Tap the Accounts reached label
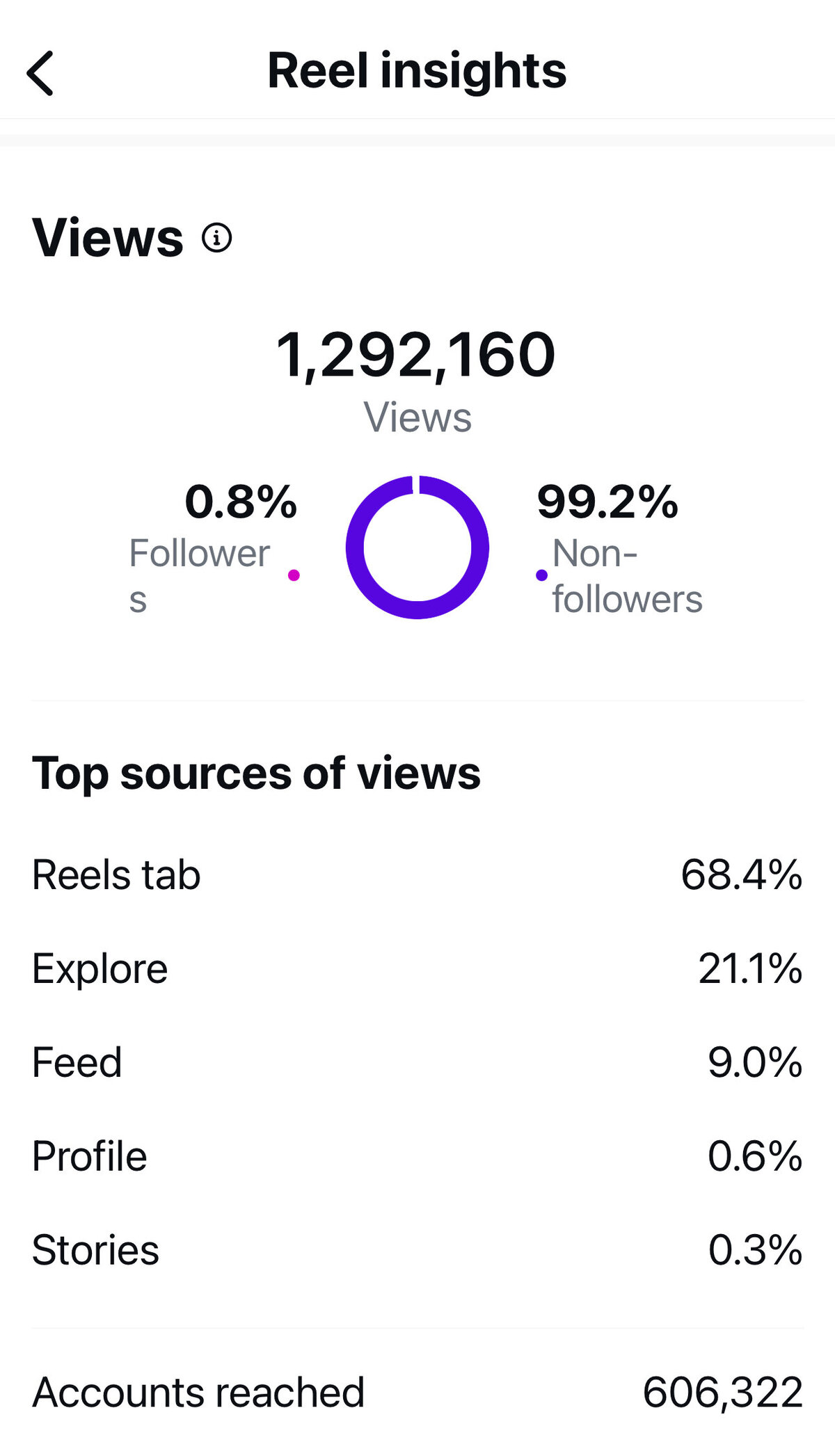 pos(198,1393)
